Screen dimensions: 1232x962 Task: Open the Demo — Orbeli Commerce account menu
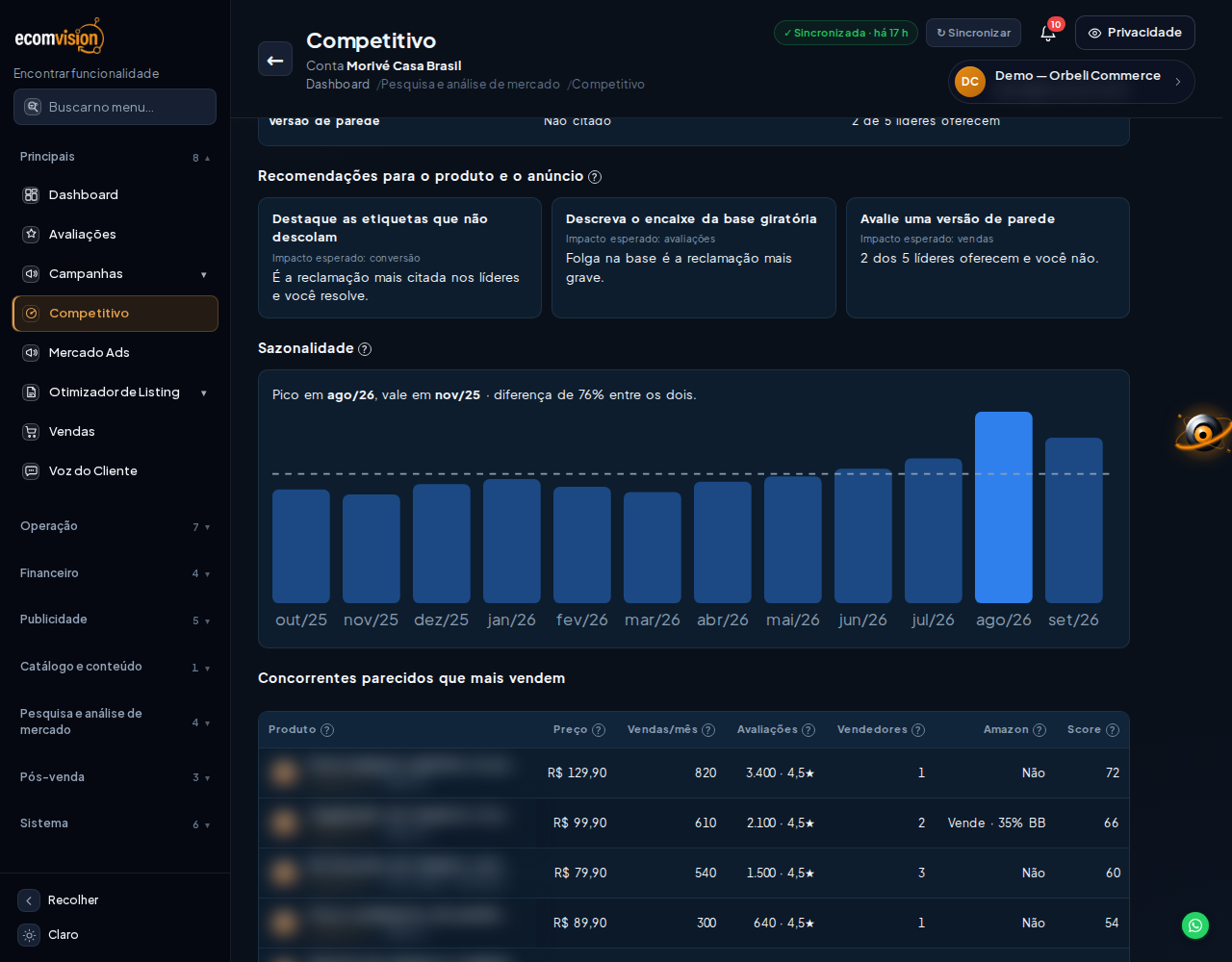point(1071,82)
